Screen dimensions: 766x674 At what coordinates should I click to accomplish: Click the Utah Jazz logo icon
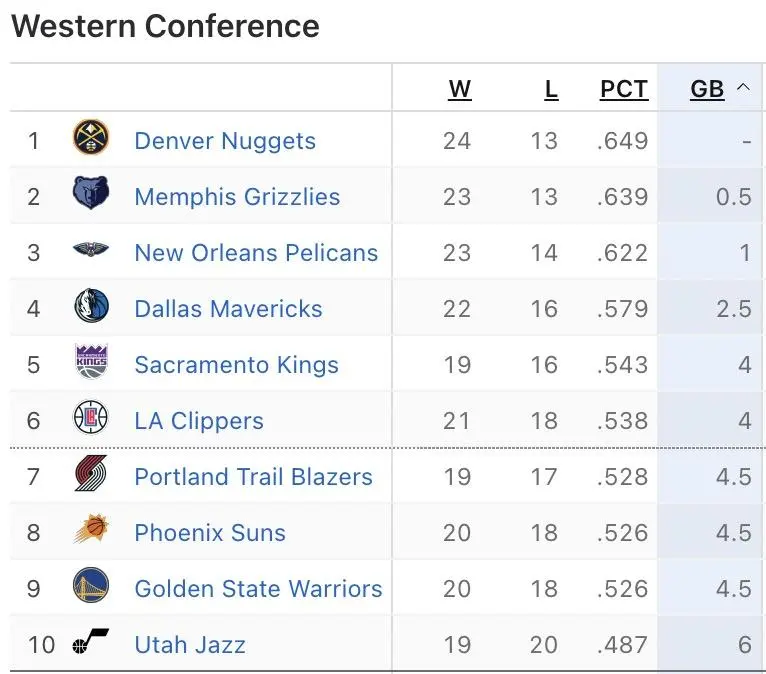click(91, 644)
